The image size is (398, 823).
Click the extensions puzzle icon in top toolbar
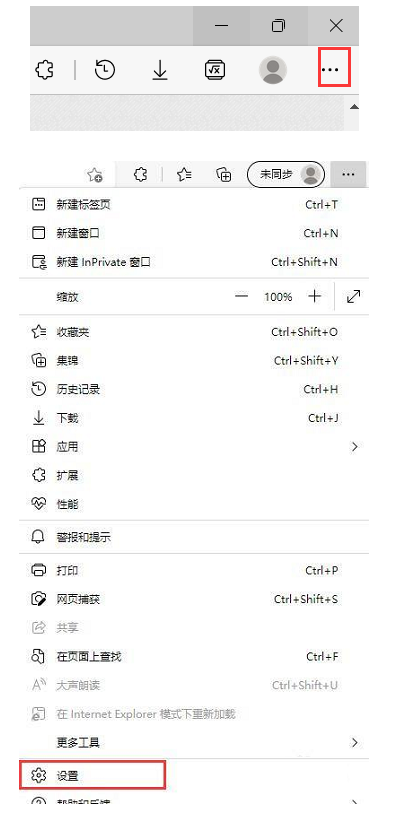pos(44,70)
